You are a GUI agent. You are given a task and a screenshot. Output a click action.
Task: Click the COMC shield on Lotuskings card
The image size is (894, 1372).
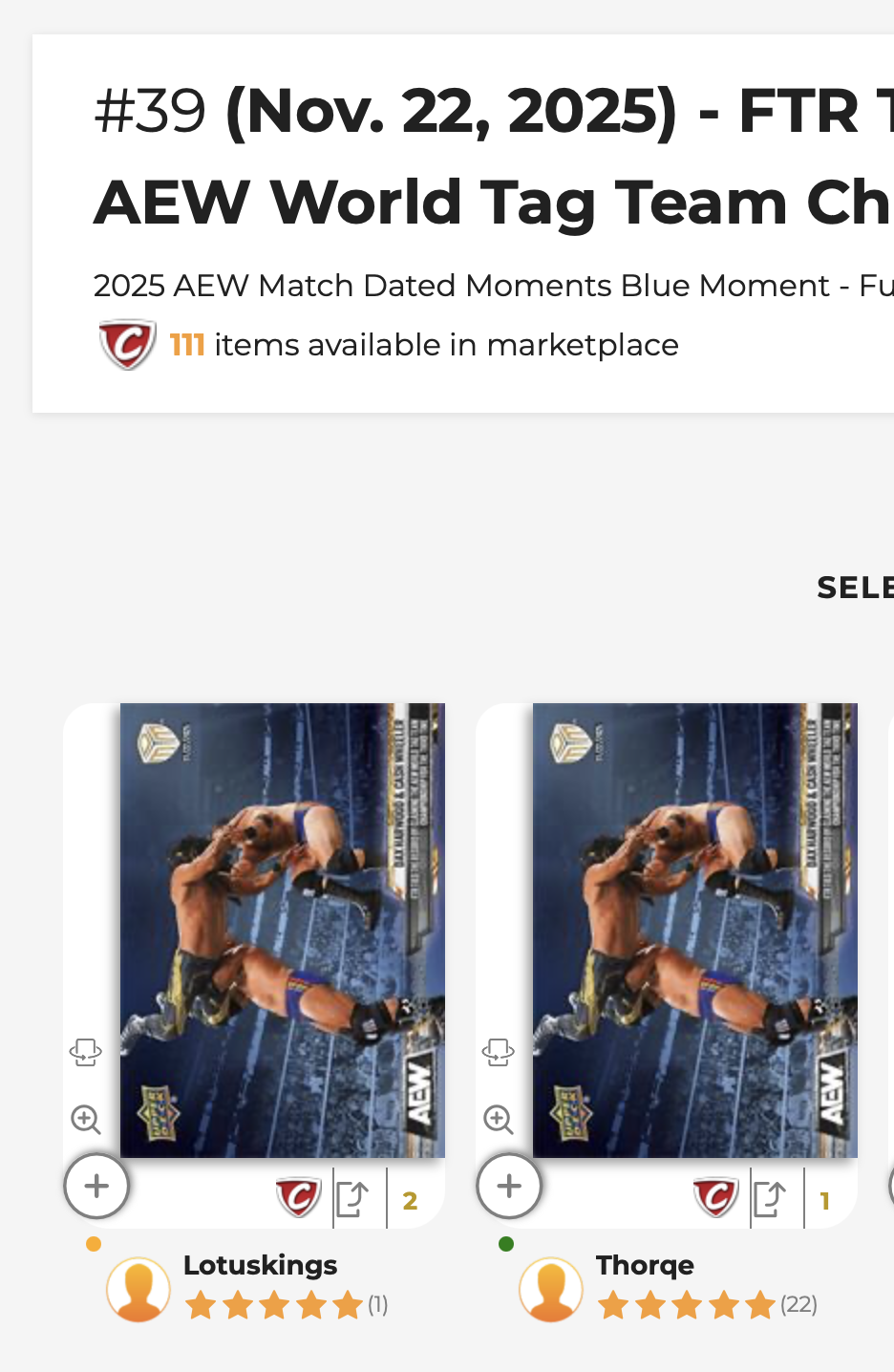coord(299,1197)
